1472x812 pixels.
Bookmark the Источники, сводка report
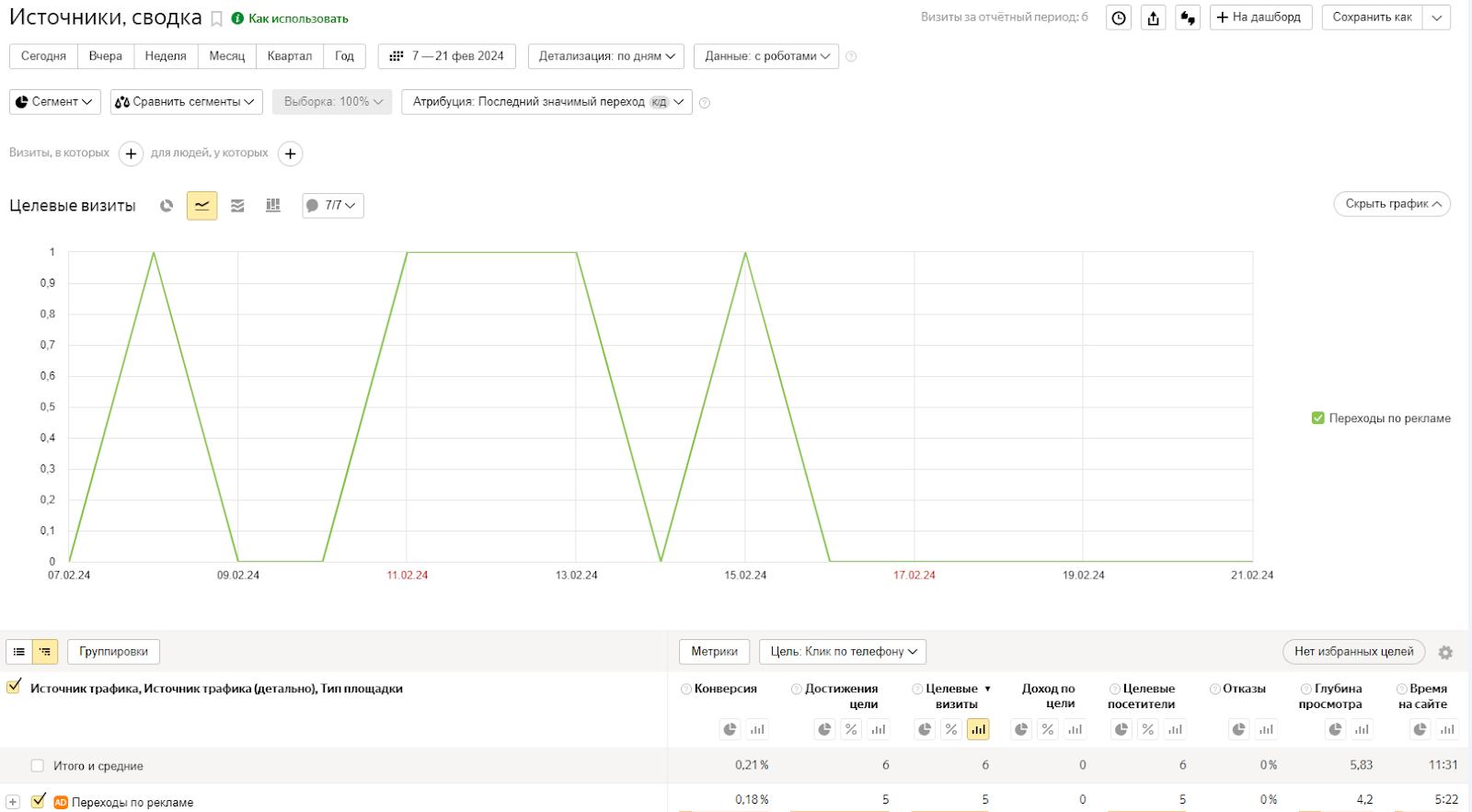(217, 18)
